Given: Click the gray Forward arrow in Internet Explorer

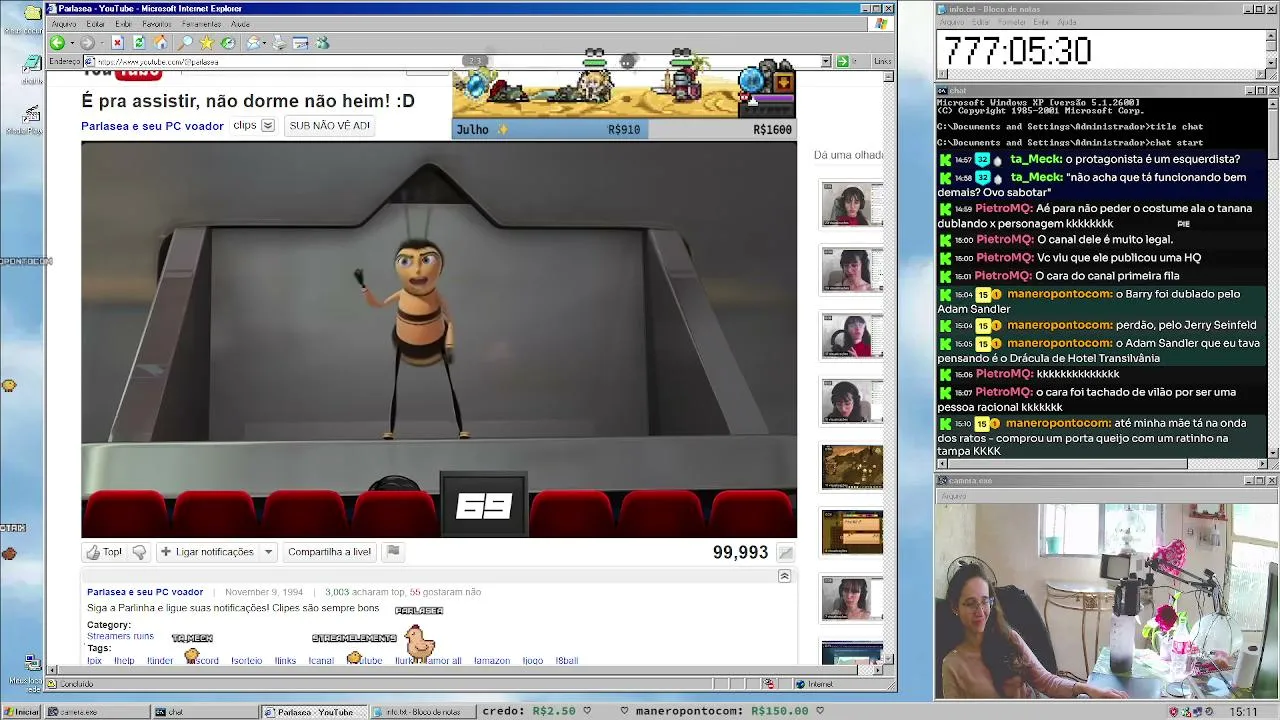Looking at the screenshot, I should [87, 43].
